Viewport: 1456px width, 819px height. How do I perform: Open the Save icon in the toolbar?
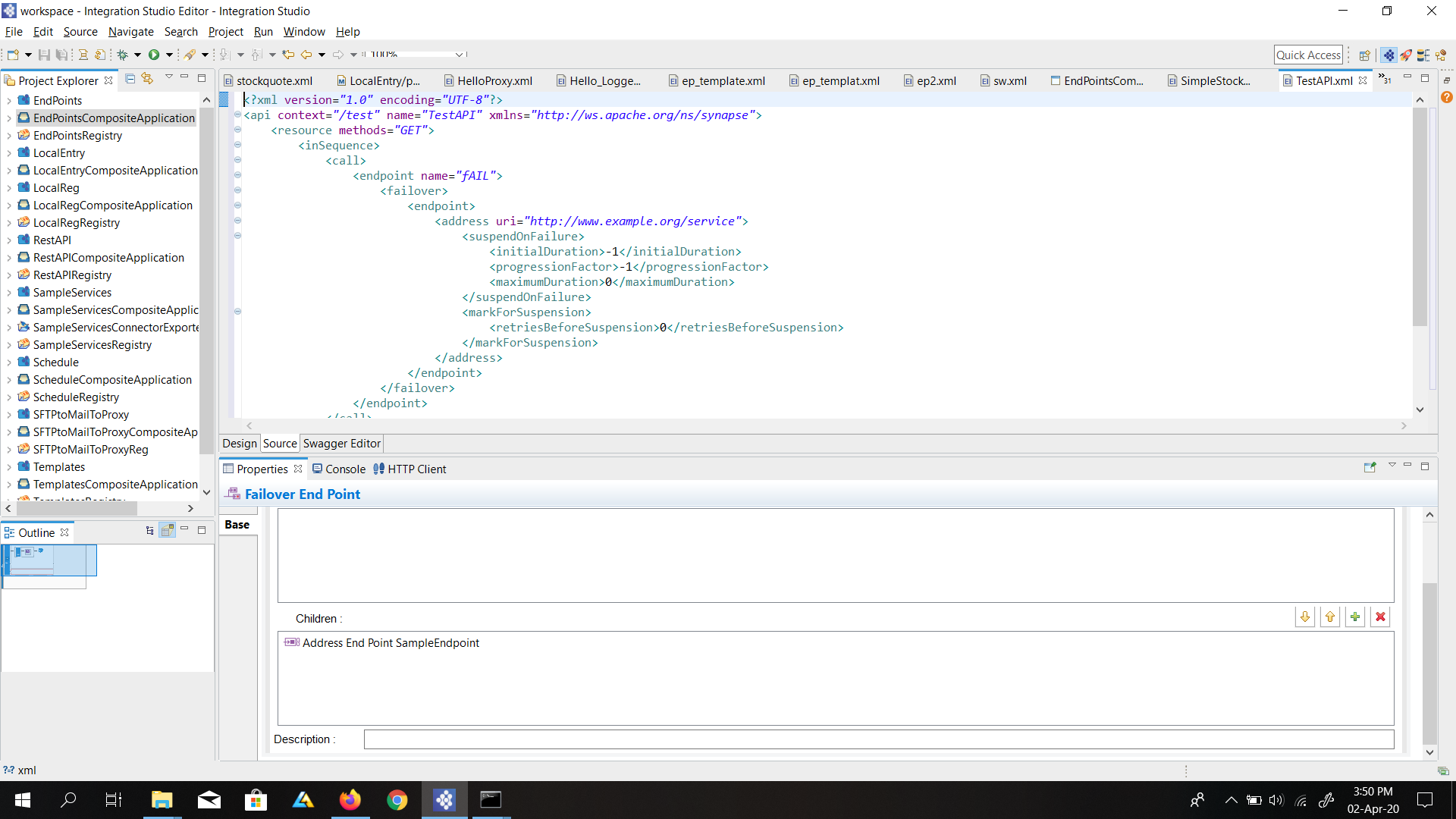tap(43, 55)
